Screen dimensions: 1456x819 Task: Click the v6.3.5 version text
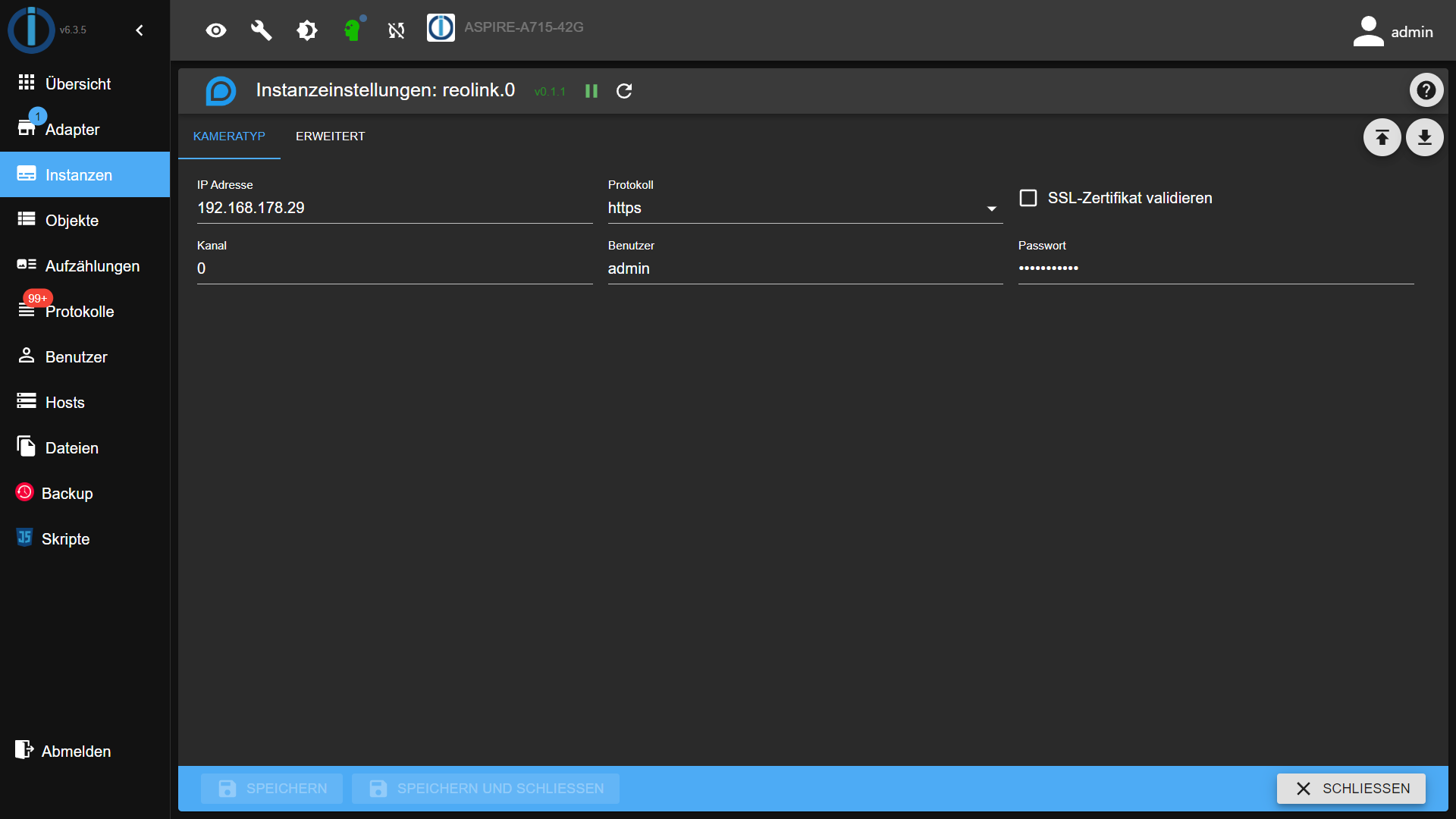coord(73,30)
